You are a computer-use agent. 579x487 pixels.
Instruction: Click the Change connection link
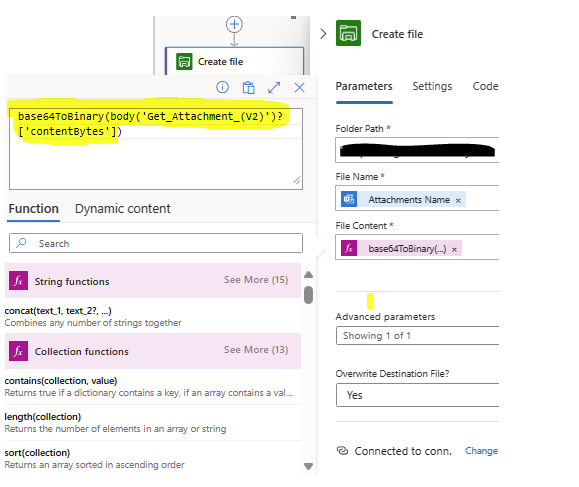pyautogui.click(x=481, y=451)
